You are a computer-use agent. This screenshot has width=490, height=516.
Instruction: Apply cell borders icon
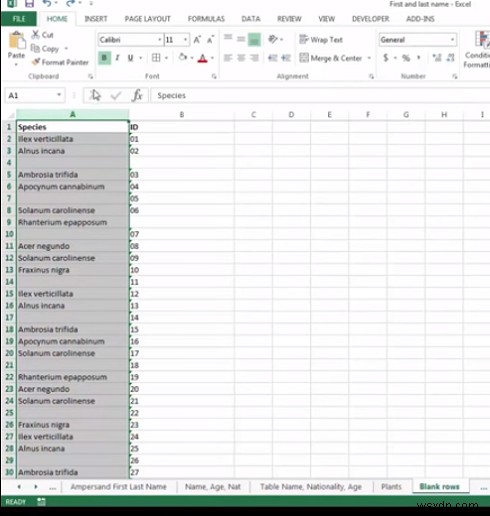156,58
